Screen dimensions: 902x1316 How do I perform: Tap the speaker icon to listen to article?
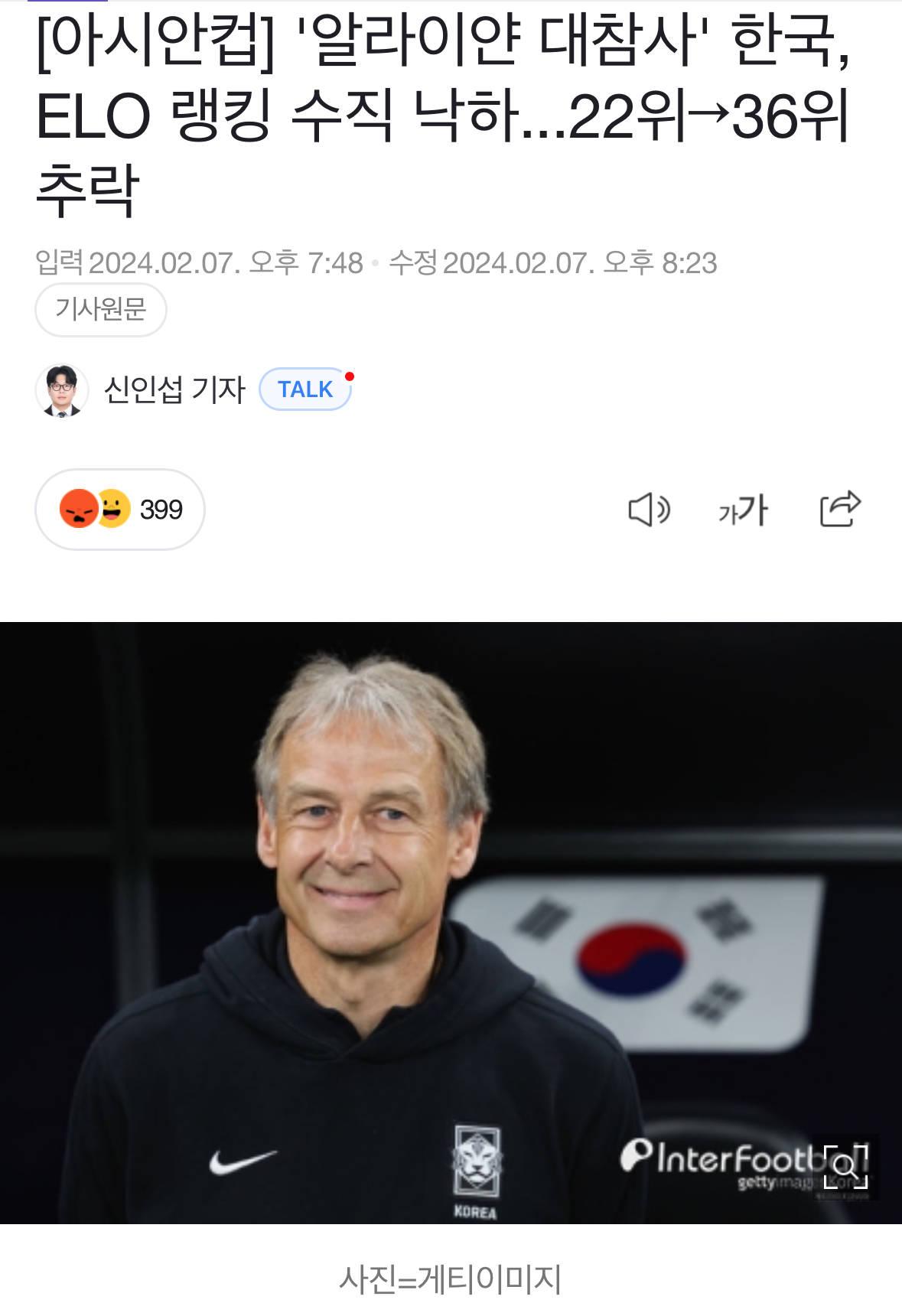click(649, 510)
